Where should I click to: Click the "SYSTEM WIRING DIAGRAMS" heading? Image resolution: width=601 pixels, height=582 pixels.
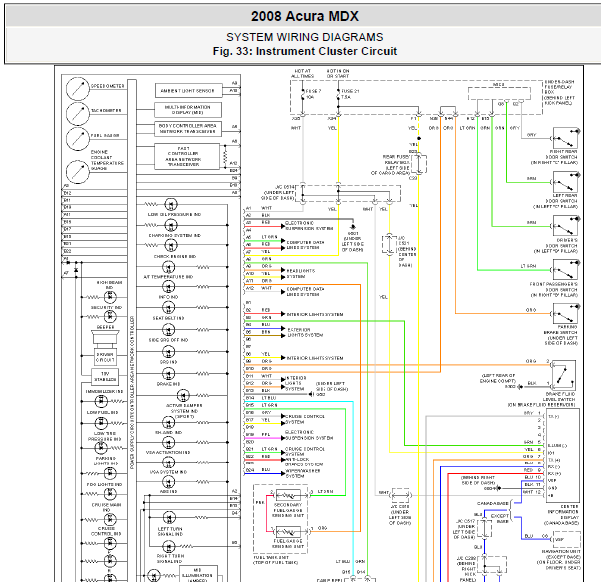click(x=305, y=37)
